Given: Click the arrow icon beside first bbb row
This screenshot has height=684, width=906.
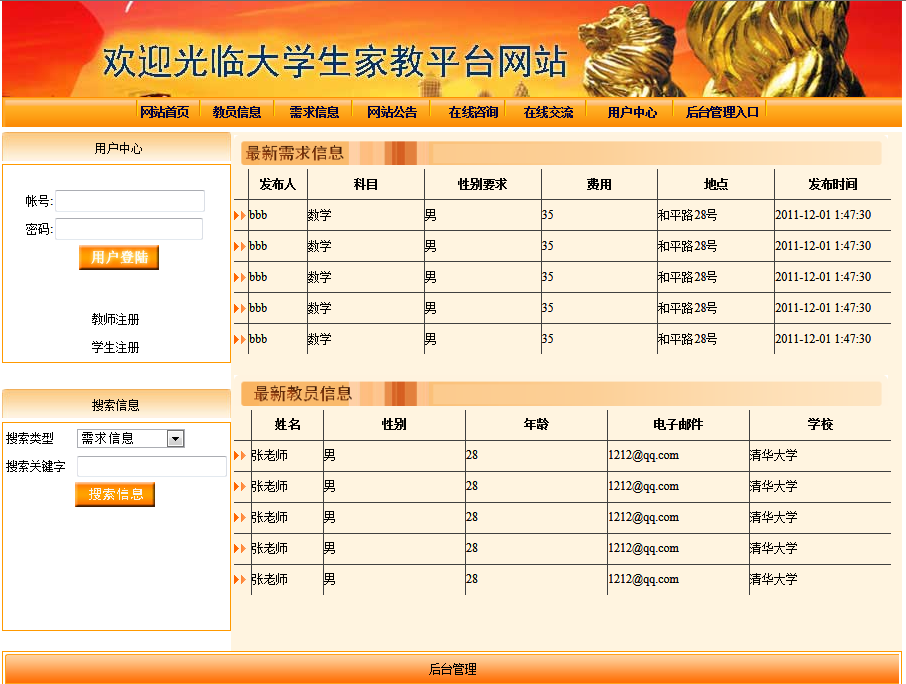Looking at the screenshot, I should pos(239,215).
